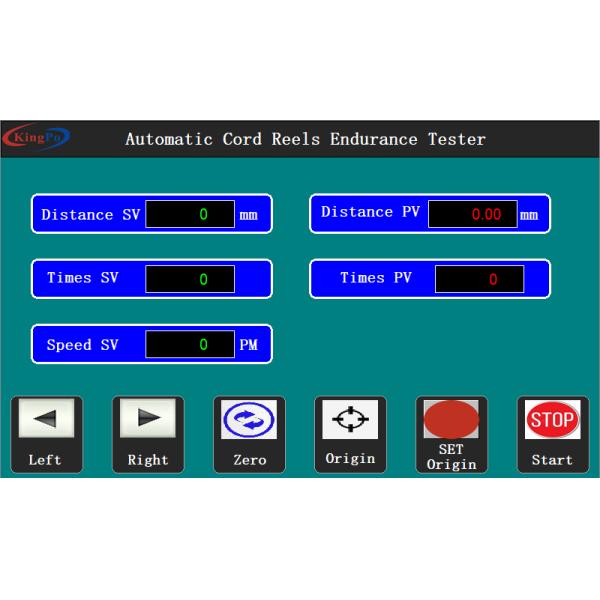Click the Distance PV readout showing 0.00

(473, 214)
